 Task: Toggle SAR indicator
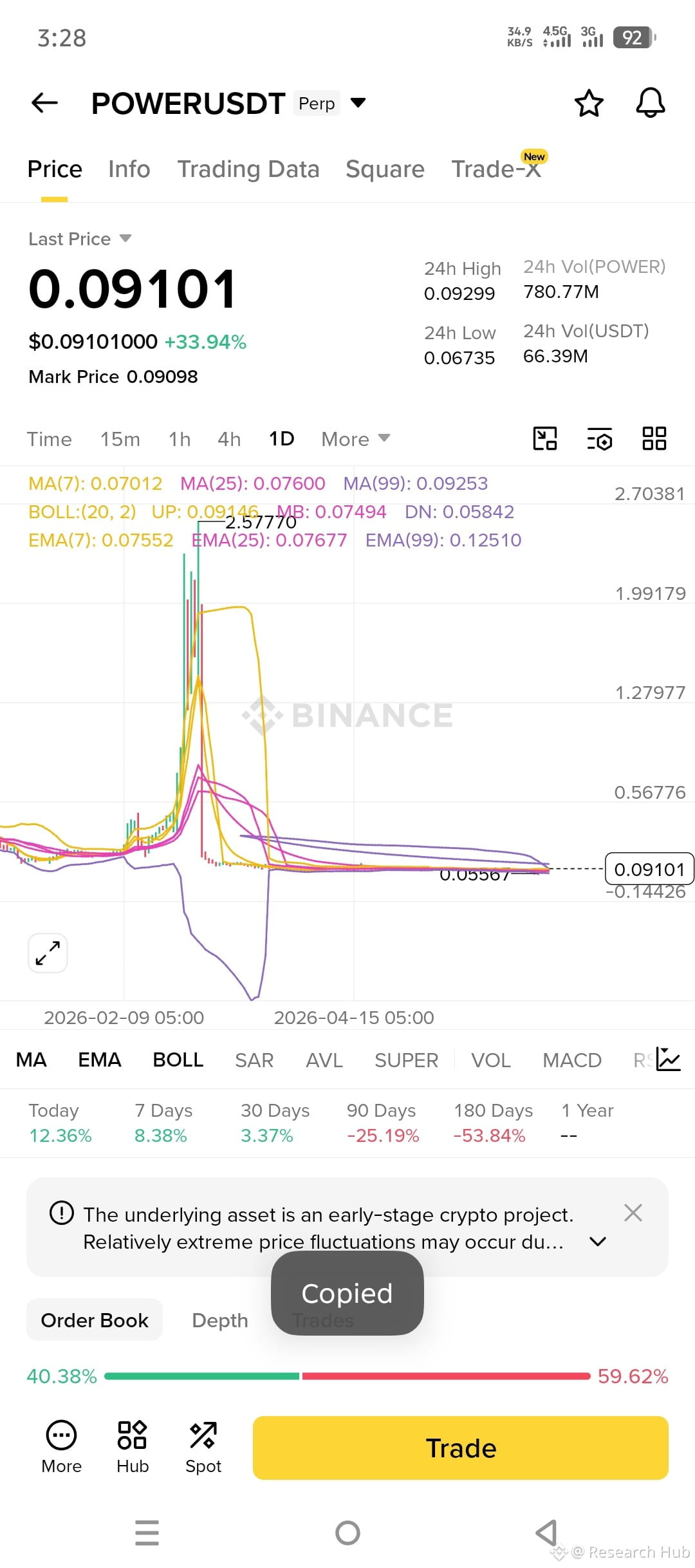tap(254, 1059)
